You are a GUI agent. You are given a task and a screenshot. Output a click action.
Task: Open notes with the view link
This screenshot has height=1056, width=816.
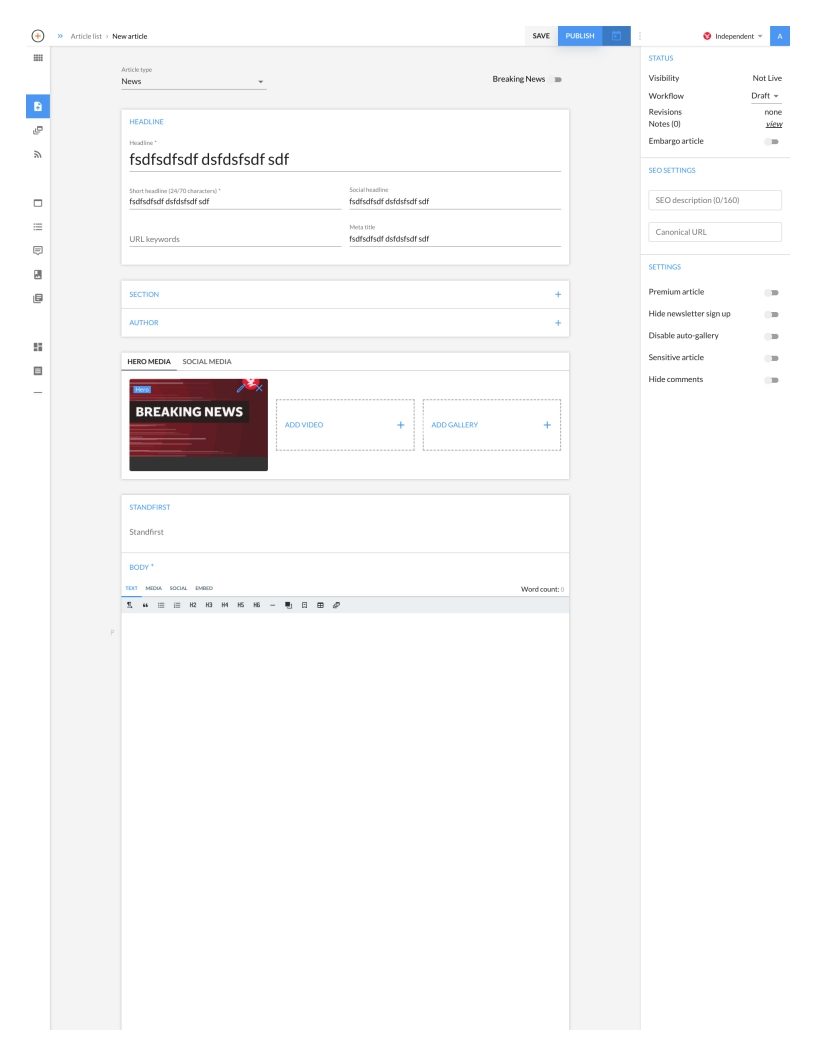pos(774,124)
